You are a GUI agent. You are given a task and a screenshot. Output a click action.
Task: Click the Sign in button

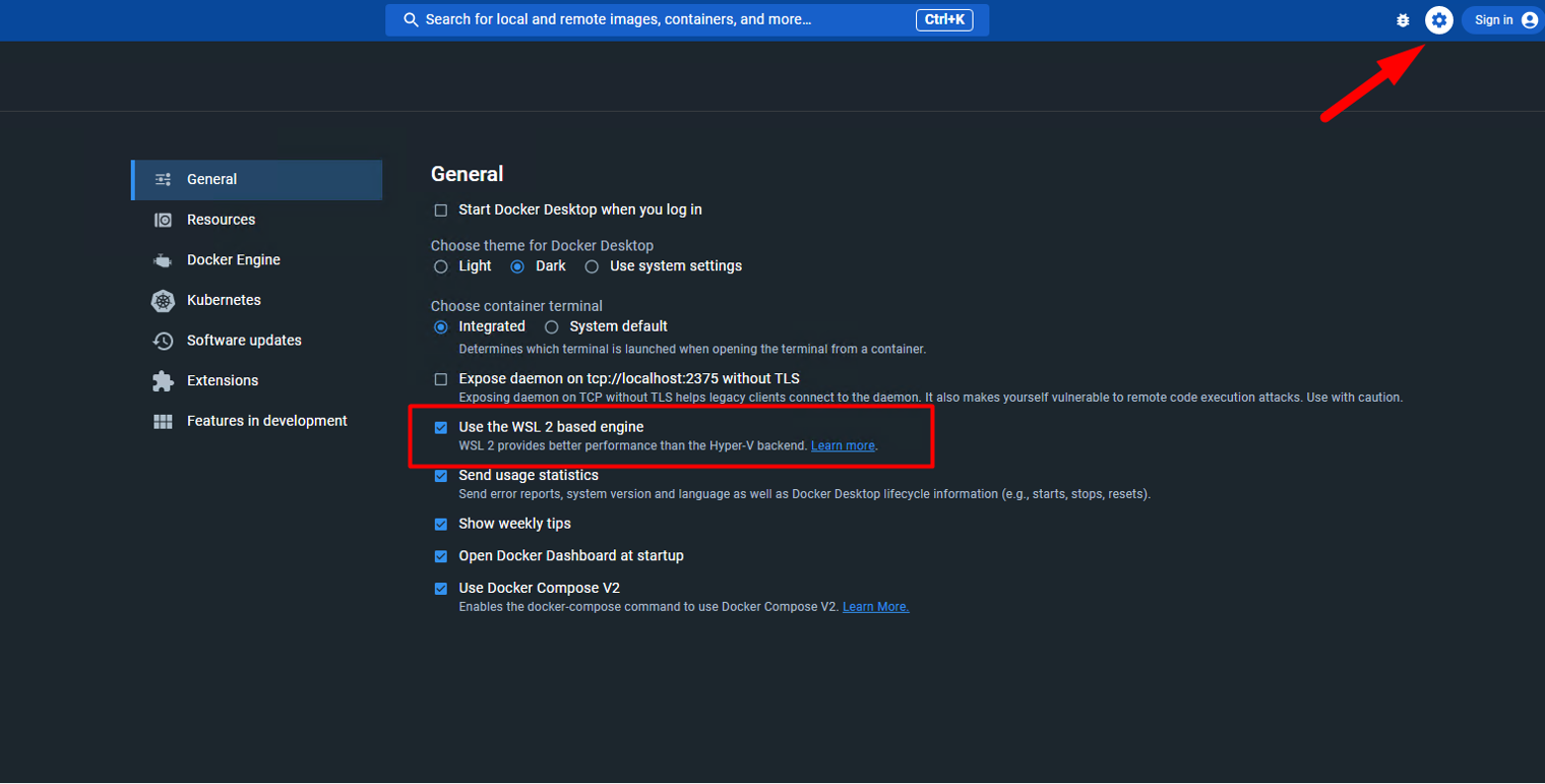[x=1503, y=20]
